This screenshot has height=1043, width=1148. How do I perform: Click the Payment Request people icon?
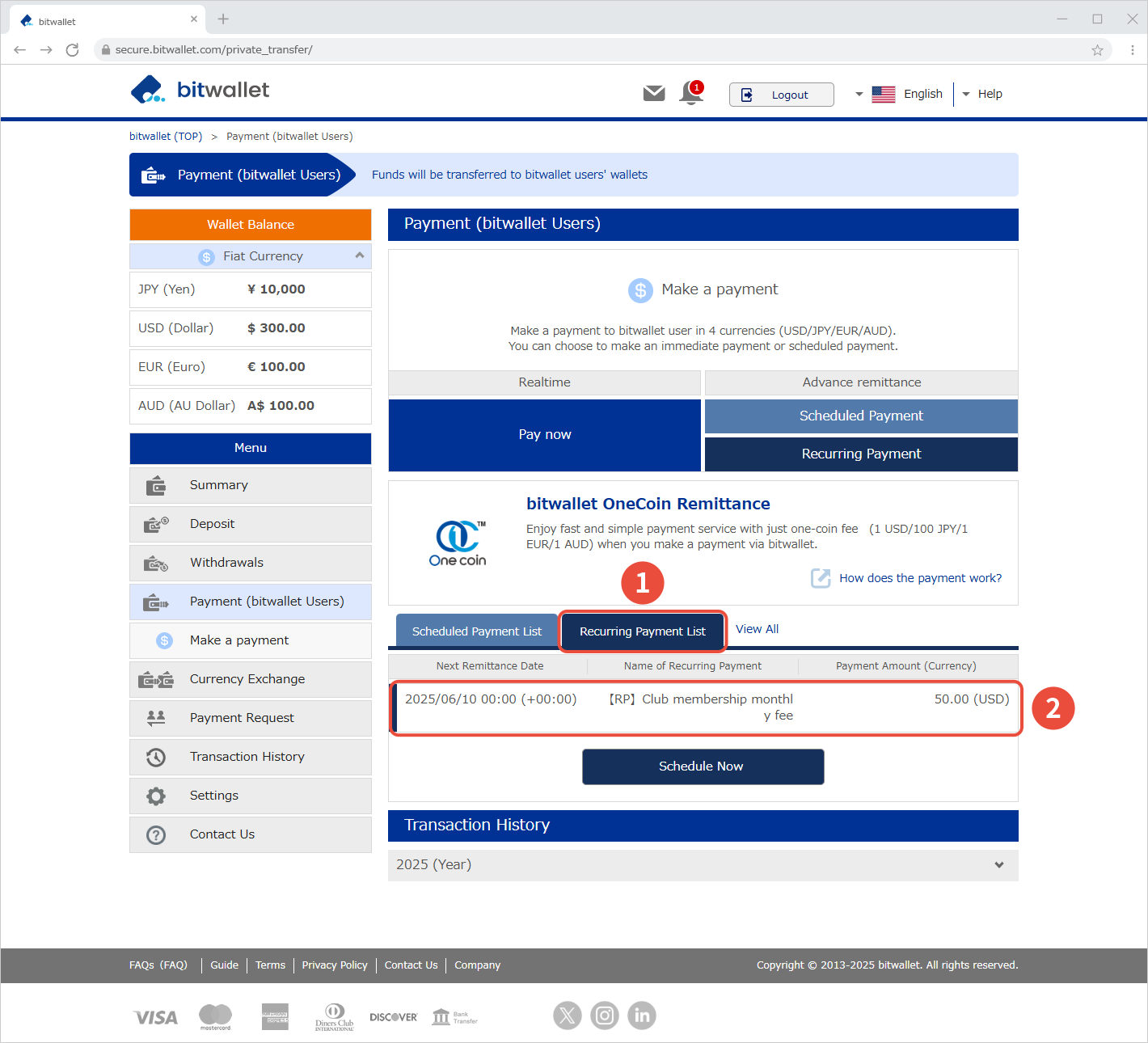pos(156,717)
